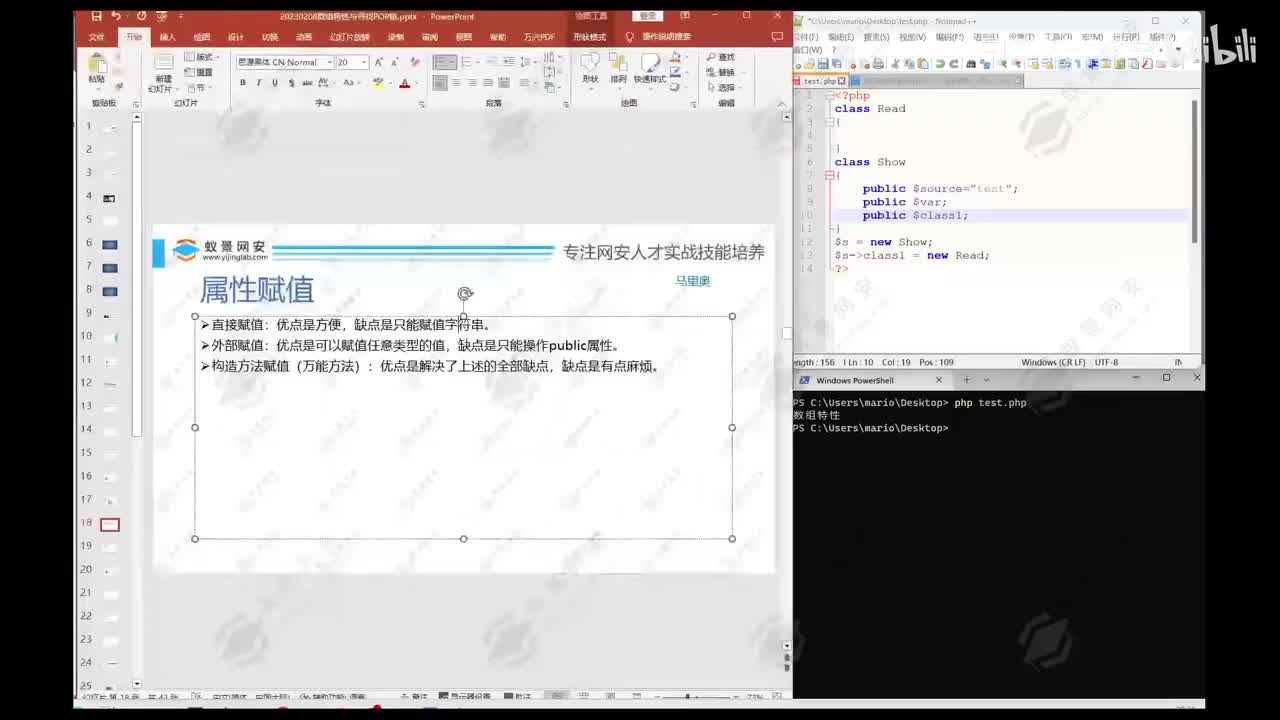Save file in Notepad++ toolbar
Screen dimensions: 1280x720
(824, 64)
